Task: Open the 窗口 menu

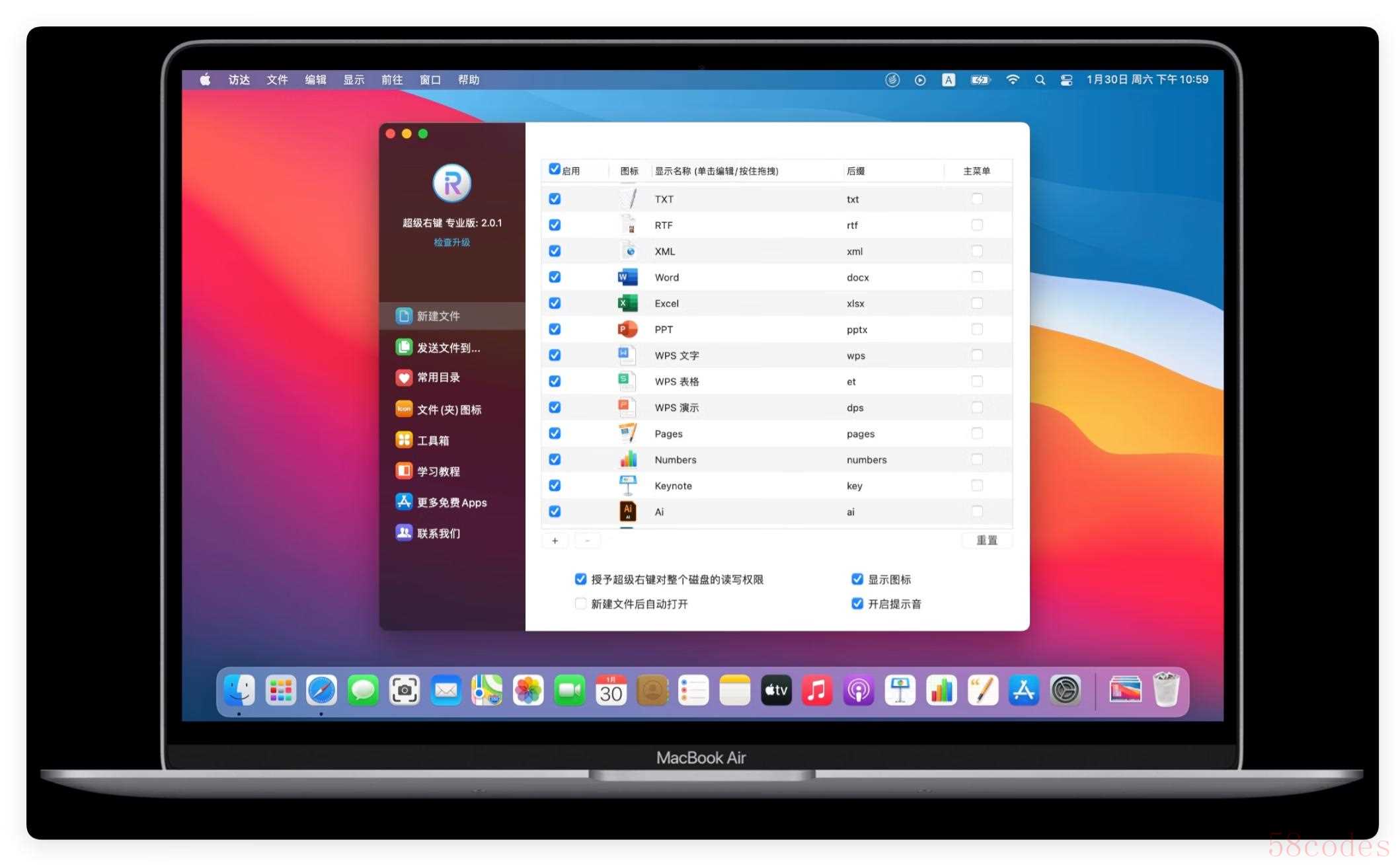Action: click(x=430, y=80)
